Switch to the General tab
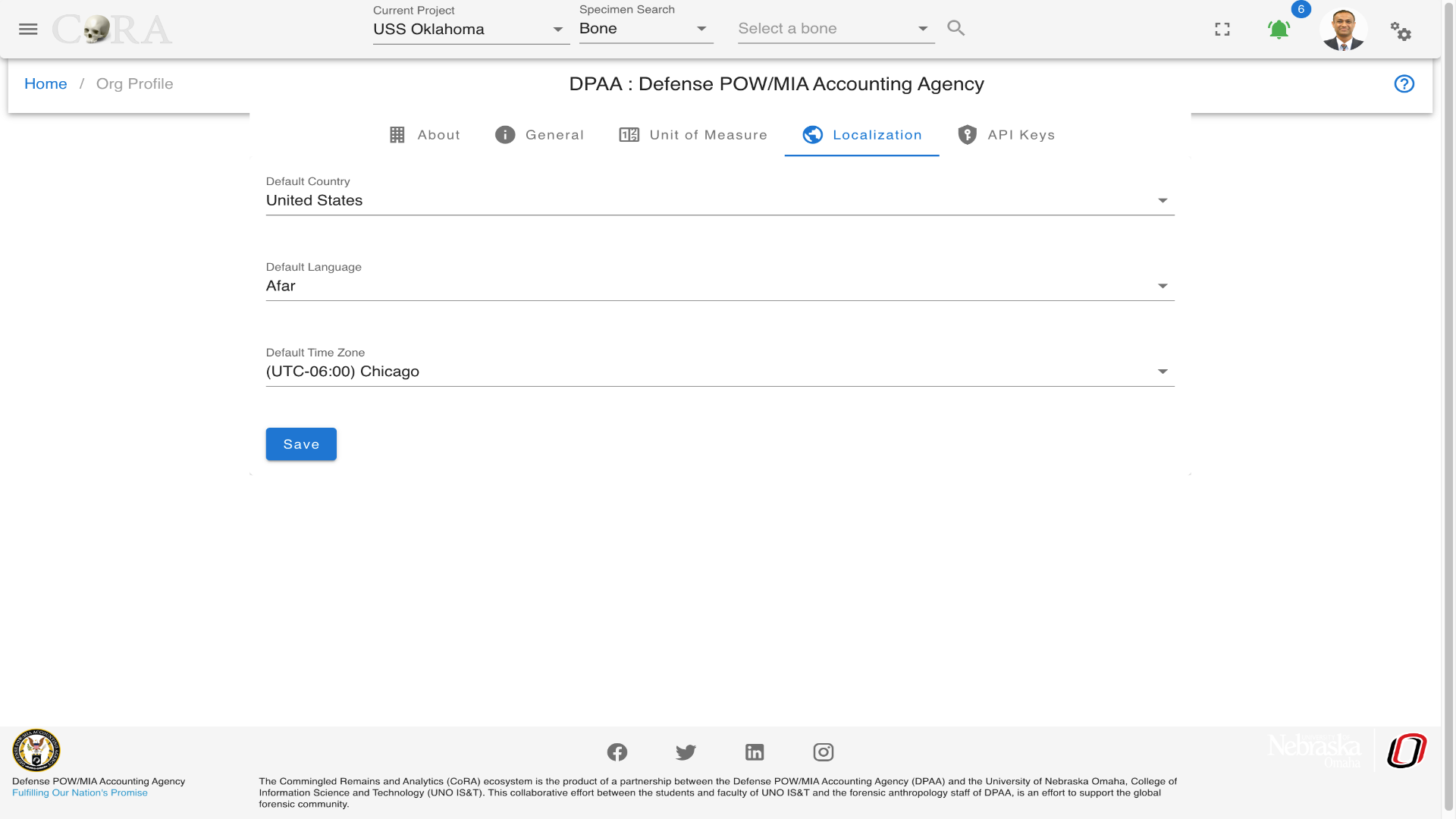The image size is (1456, 819). tap(539, 135)
